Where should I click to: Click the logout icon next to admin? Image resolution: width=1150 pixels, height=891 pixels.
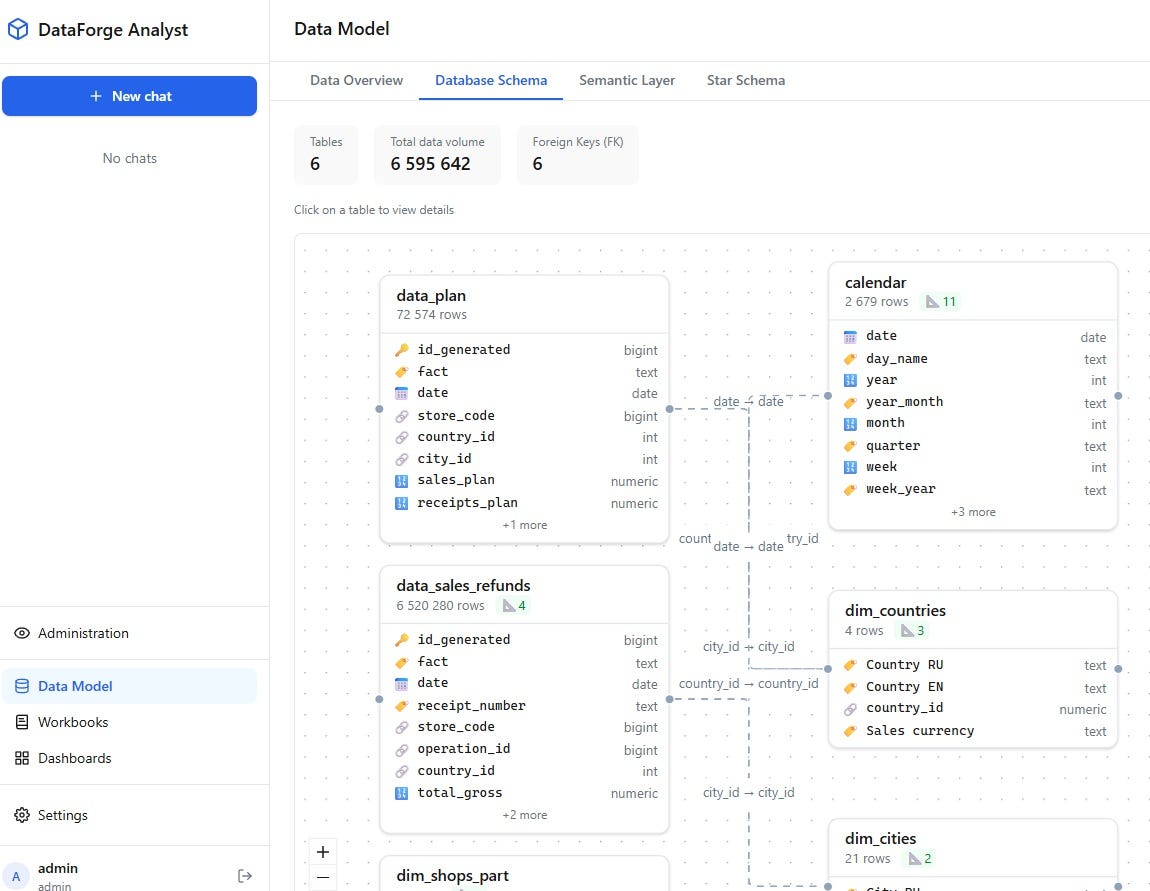pyautogui.click(x=245, y=876)
